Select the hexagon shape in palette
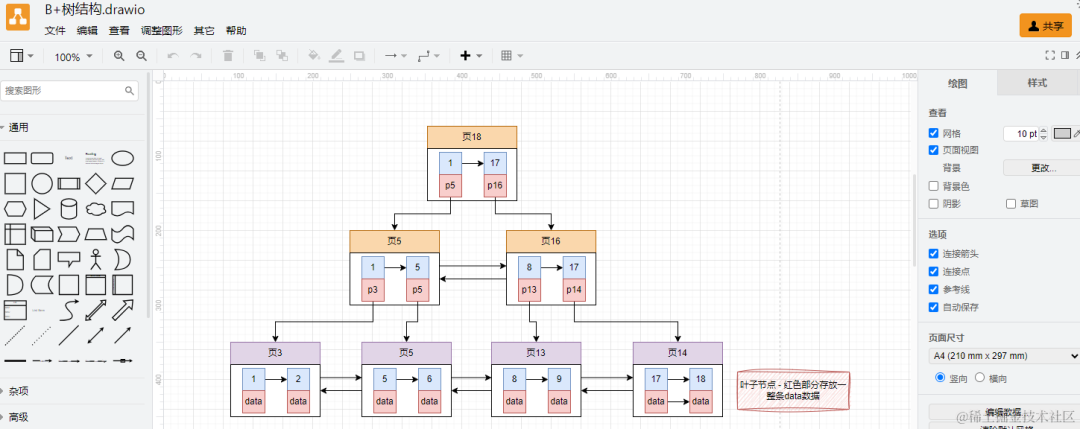1080x429 pixels. pos(15,209)
